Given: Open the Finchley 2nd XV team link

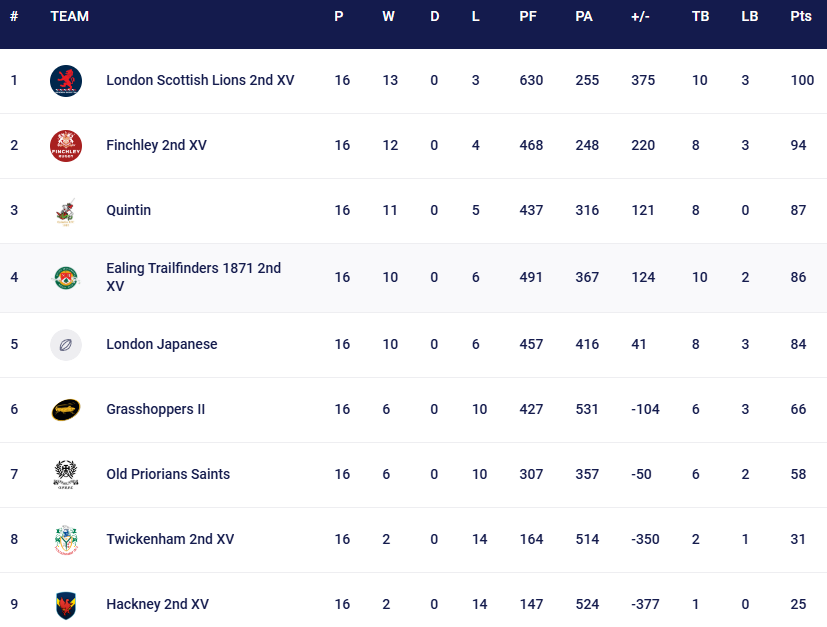Looking at the screenshot, I should [x=156, y=146].
